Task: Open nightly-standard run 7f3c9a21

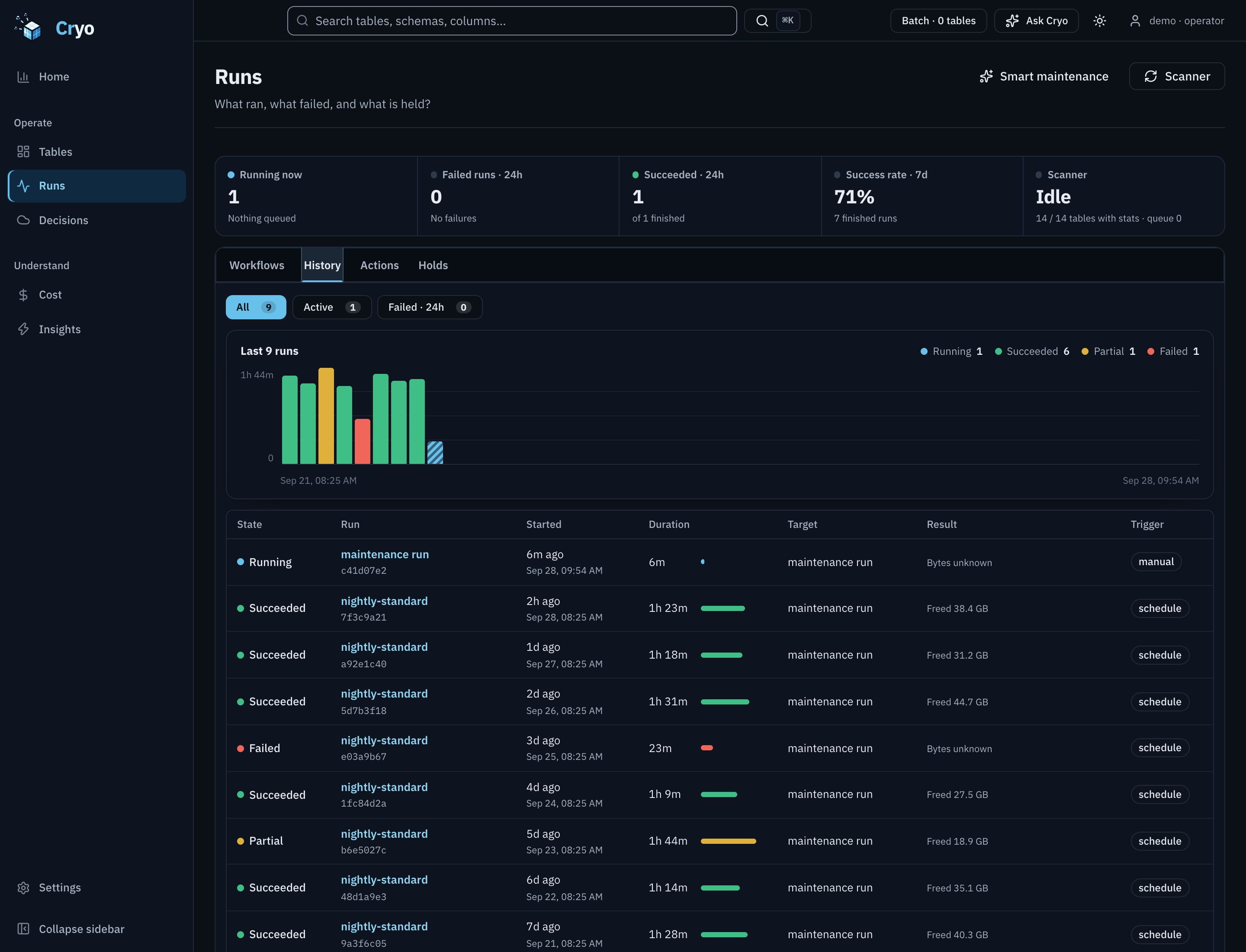Action: pos(384,601)
